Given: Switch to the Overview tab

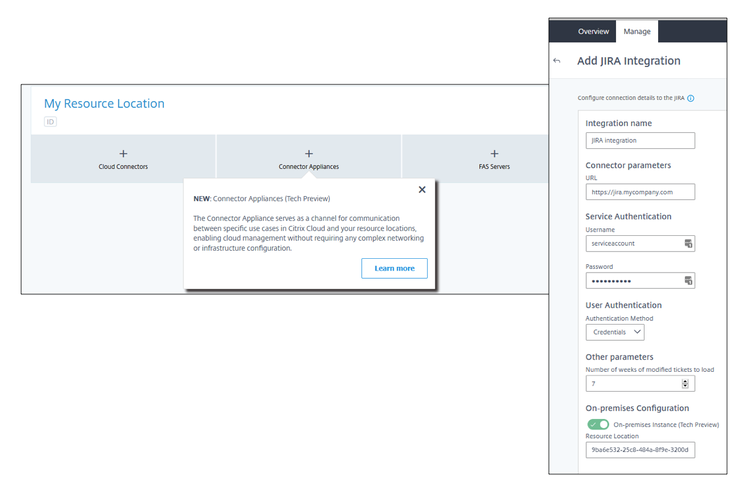Looking at the screenshot, I should (593, 32).
